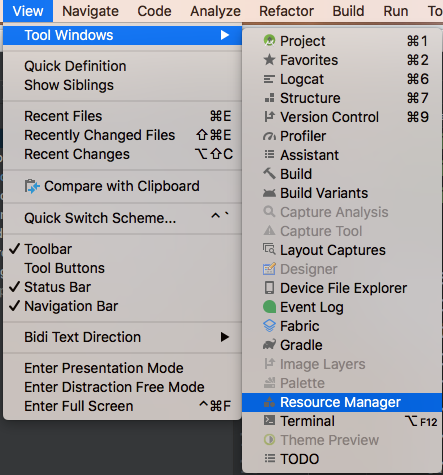Select the Structure blocks icon
Viewport: 443px width, 475px height.
pyautogui.click(x=269, y=98)
